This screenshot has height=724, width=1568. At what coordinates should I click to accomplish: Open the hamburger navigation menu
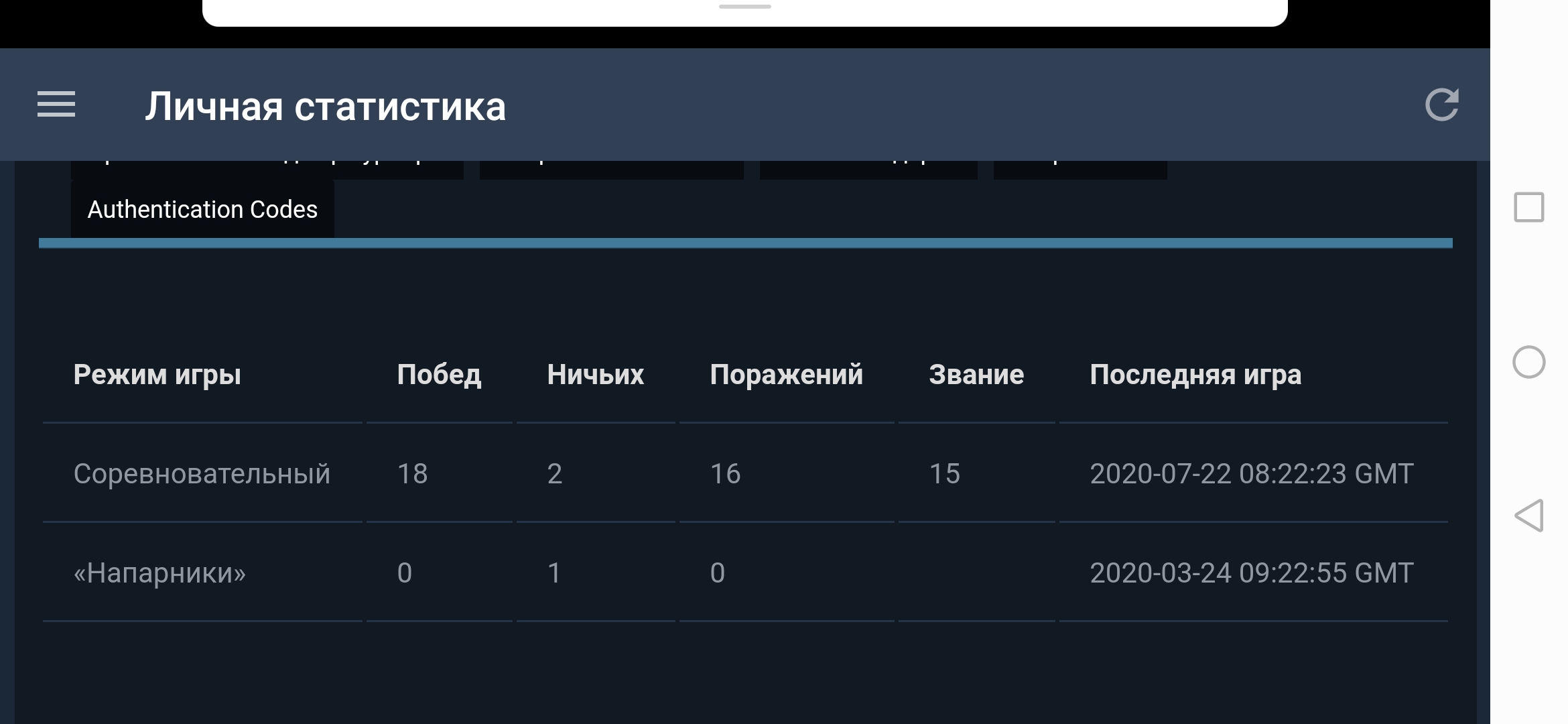click(x=56, y=105)
